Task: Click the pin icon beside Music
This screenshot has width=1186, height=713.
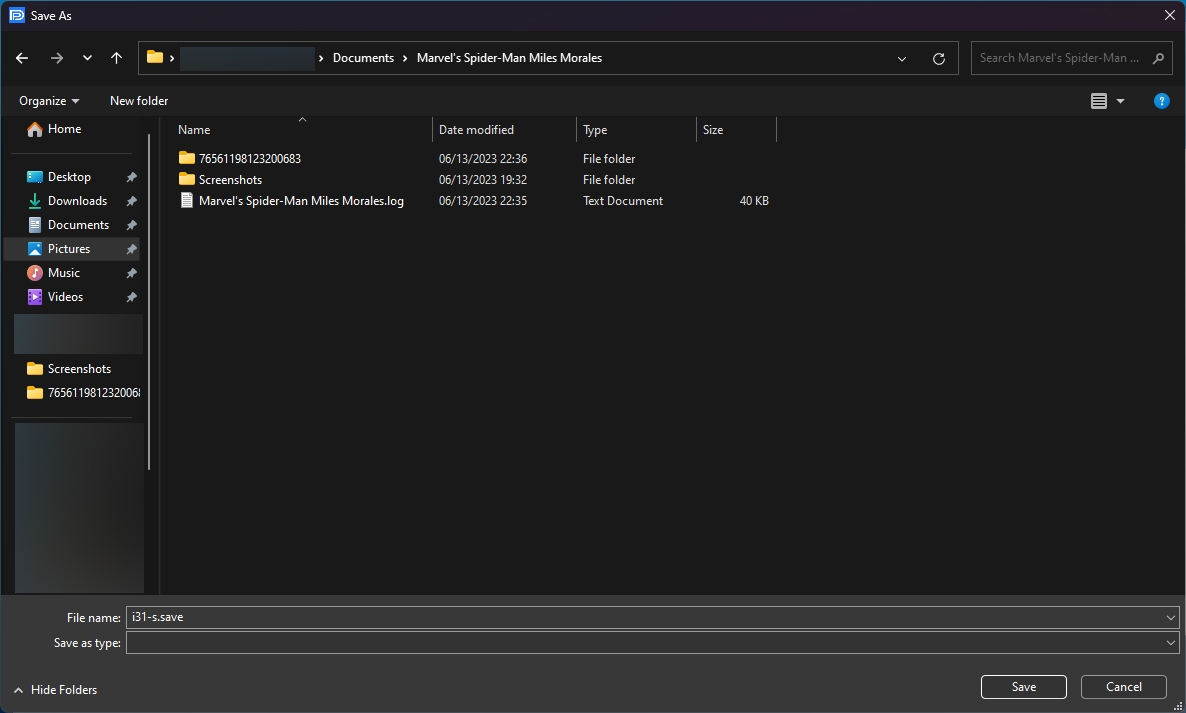Action: [x=132, y=273]
